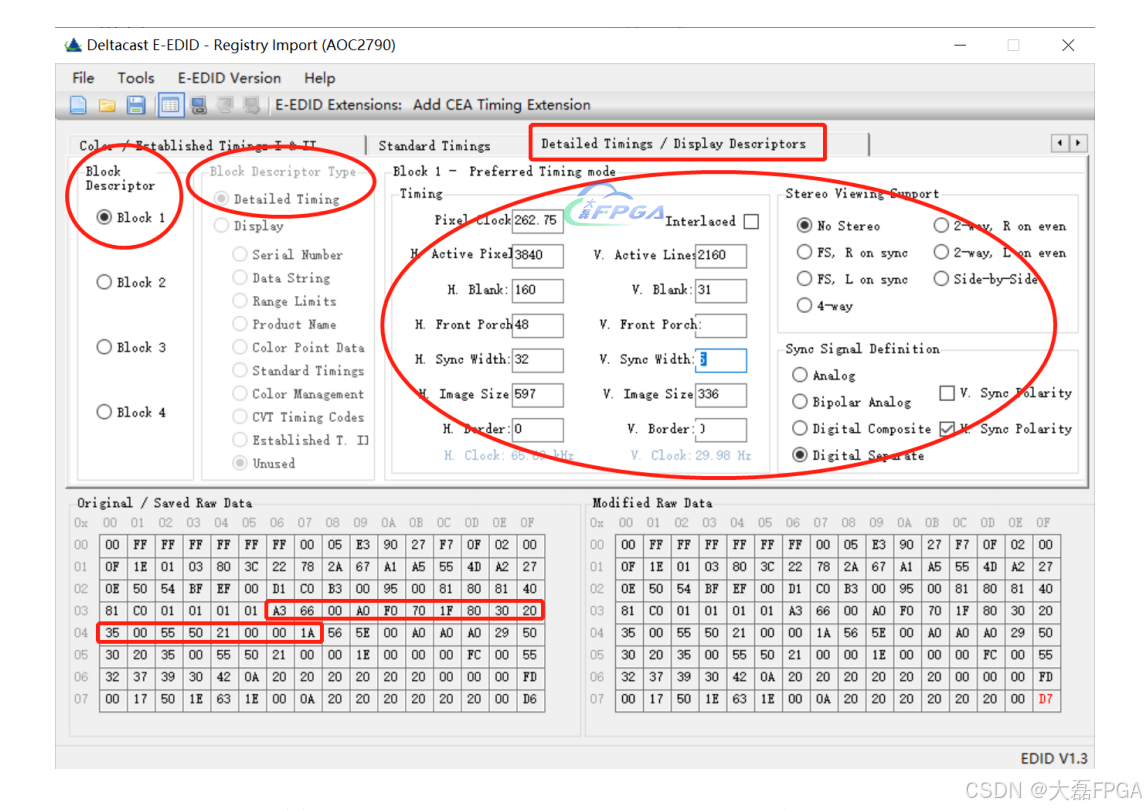
Task: Switch to the Standard Timings tab
Action: coord(434,145)
